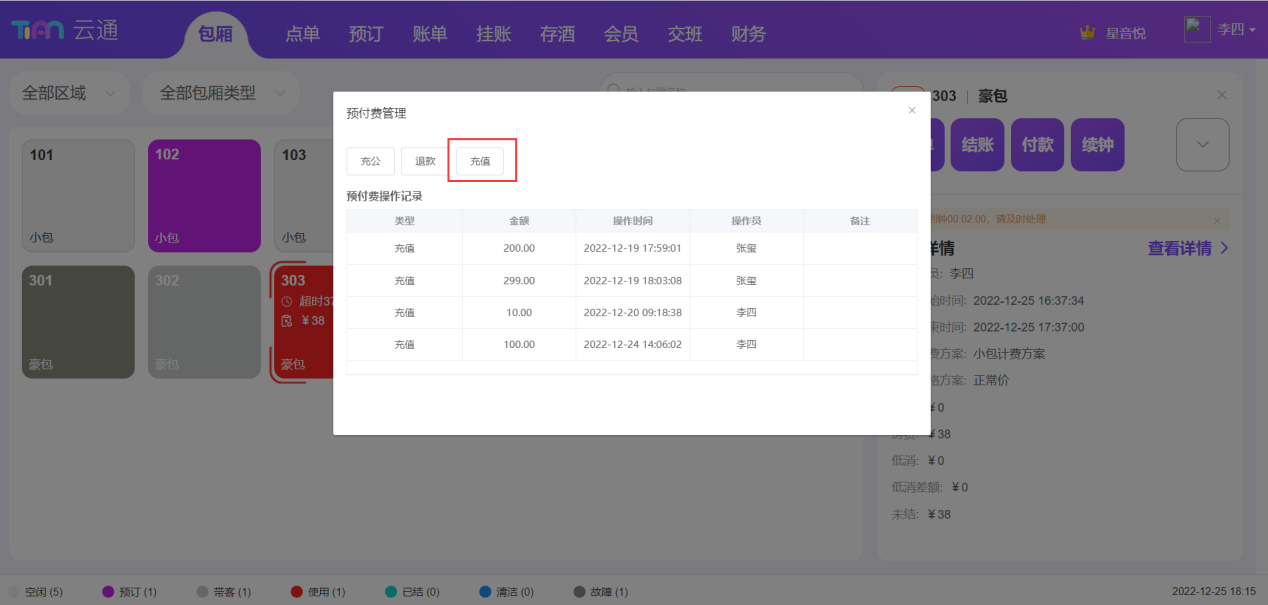Viewport: 1268px width, 605px height.
Task: Close the room 303 detail panel
Action: pyautogui.click(x=1222, y=95)
